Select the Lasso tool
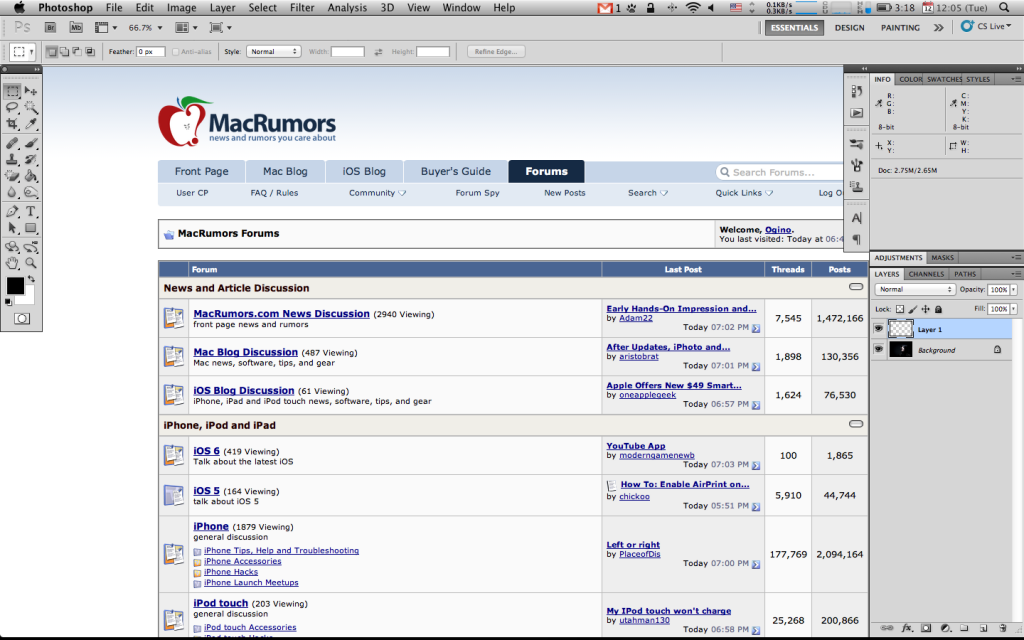Screen dimensions: 1024x640 [12, 107]
